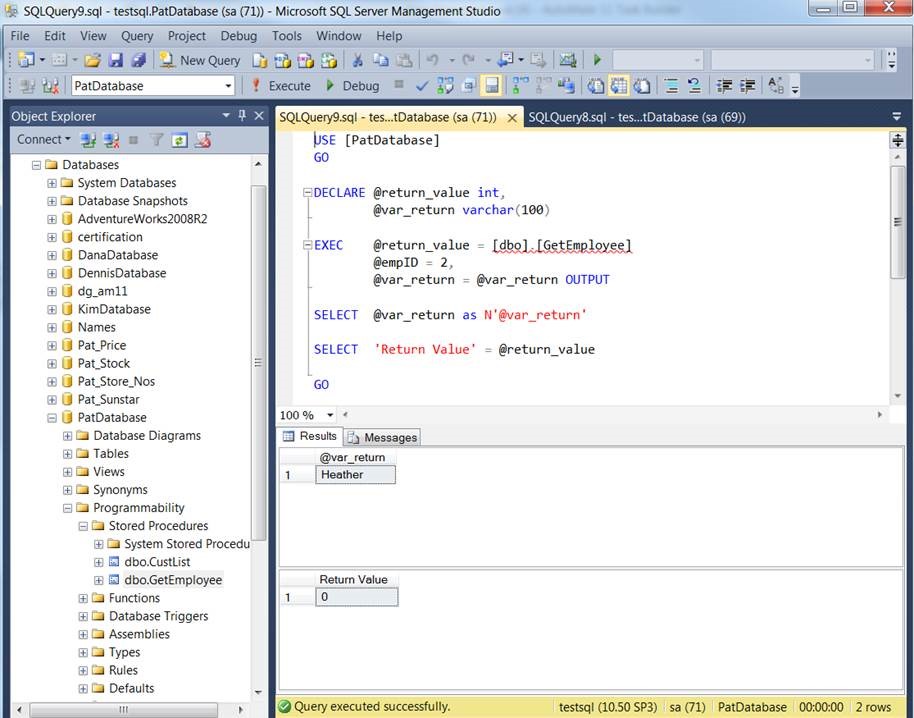Select the dbo.CustList stored procedure

(x=157, y=562)
